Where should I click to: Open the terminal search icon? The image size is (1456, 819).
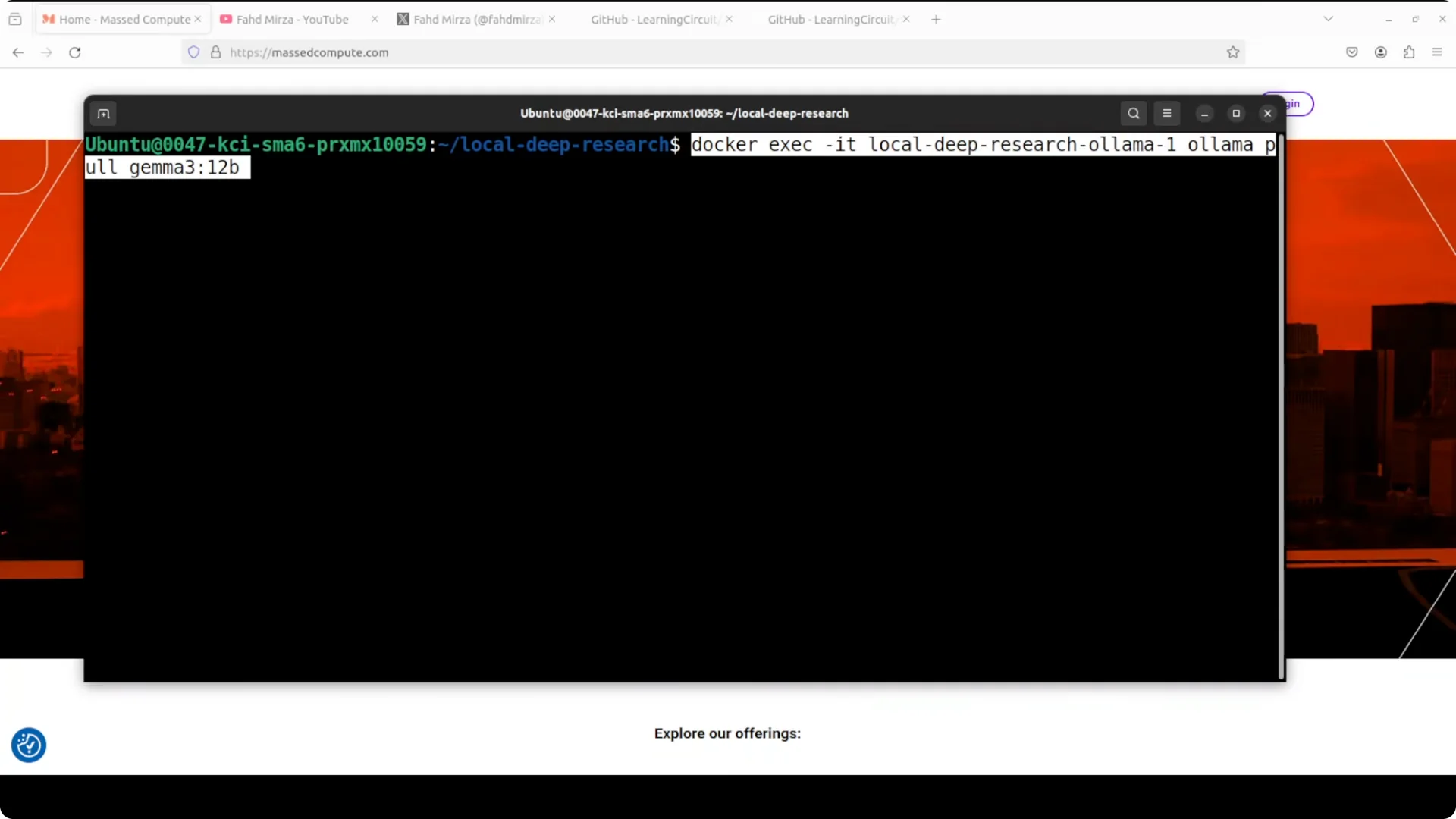(1134, 114)
